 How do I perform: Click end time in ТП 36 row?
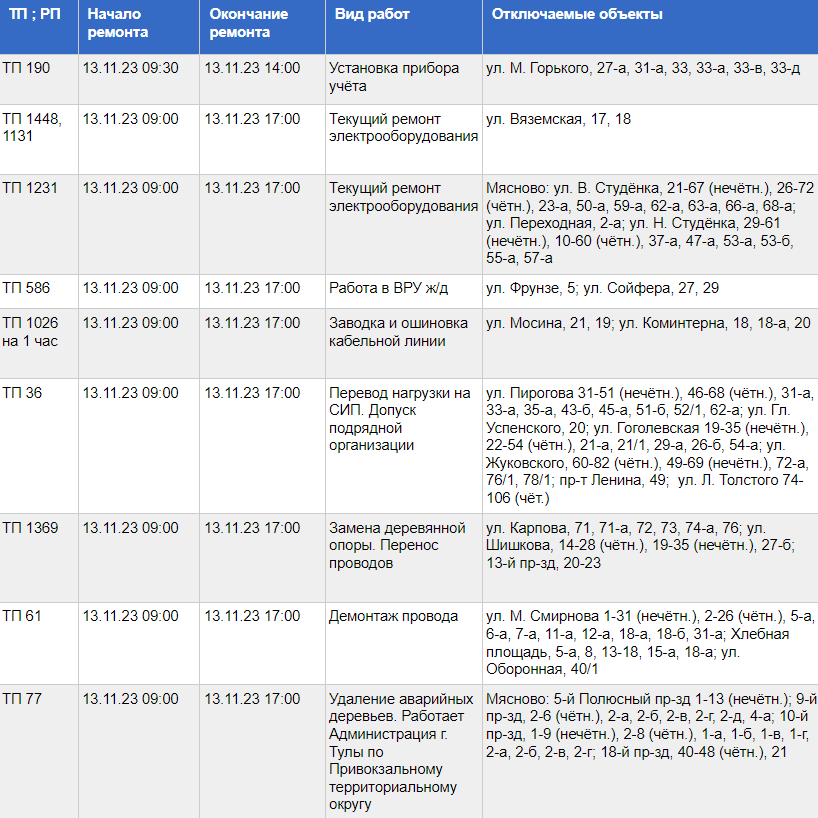pyautogui.click(x=262, y=446)
